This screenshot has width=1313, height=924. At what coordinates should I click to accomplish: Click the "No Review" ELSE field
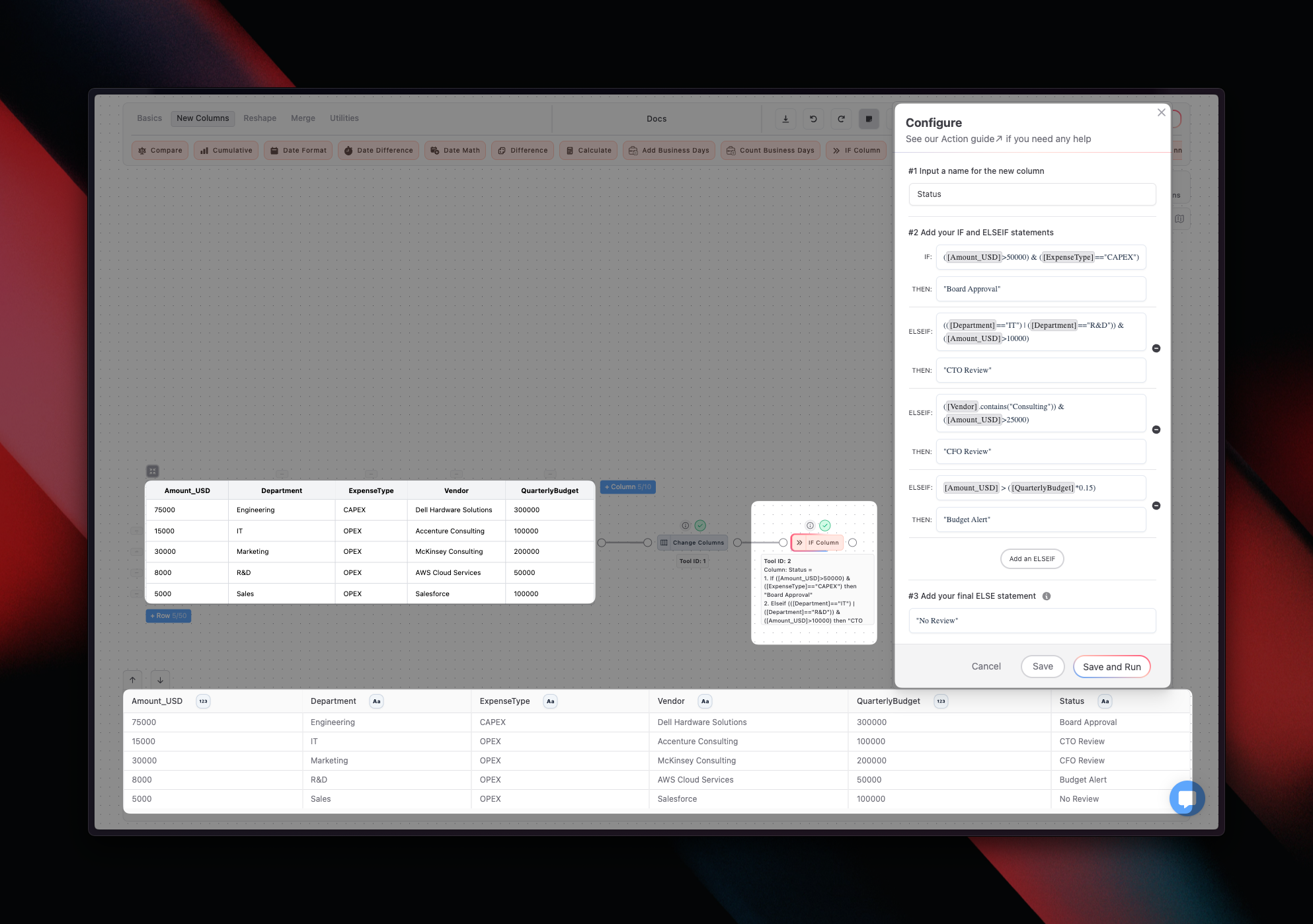(x=1032, y=621)
